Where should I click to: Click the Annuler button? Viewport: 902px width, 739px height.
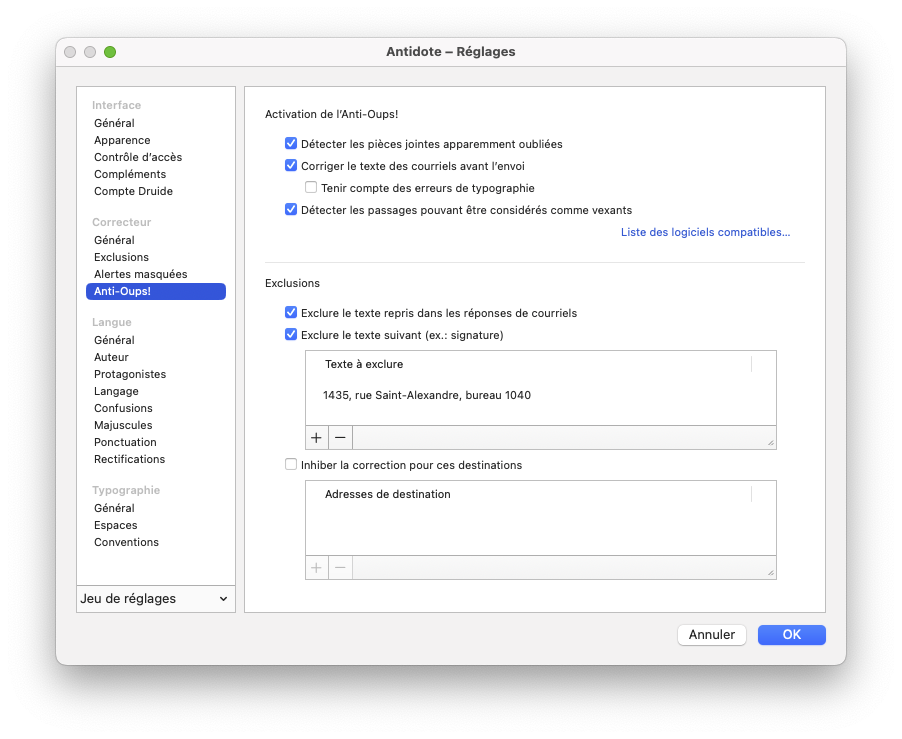712,635
